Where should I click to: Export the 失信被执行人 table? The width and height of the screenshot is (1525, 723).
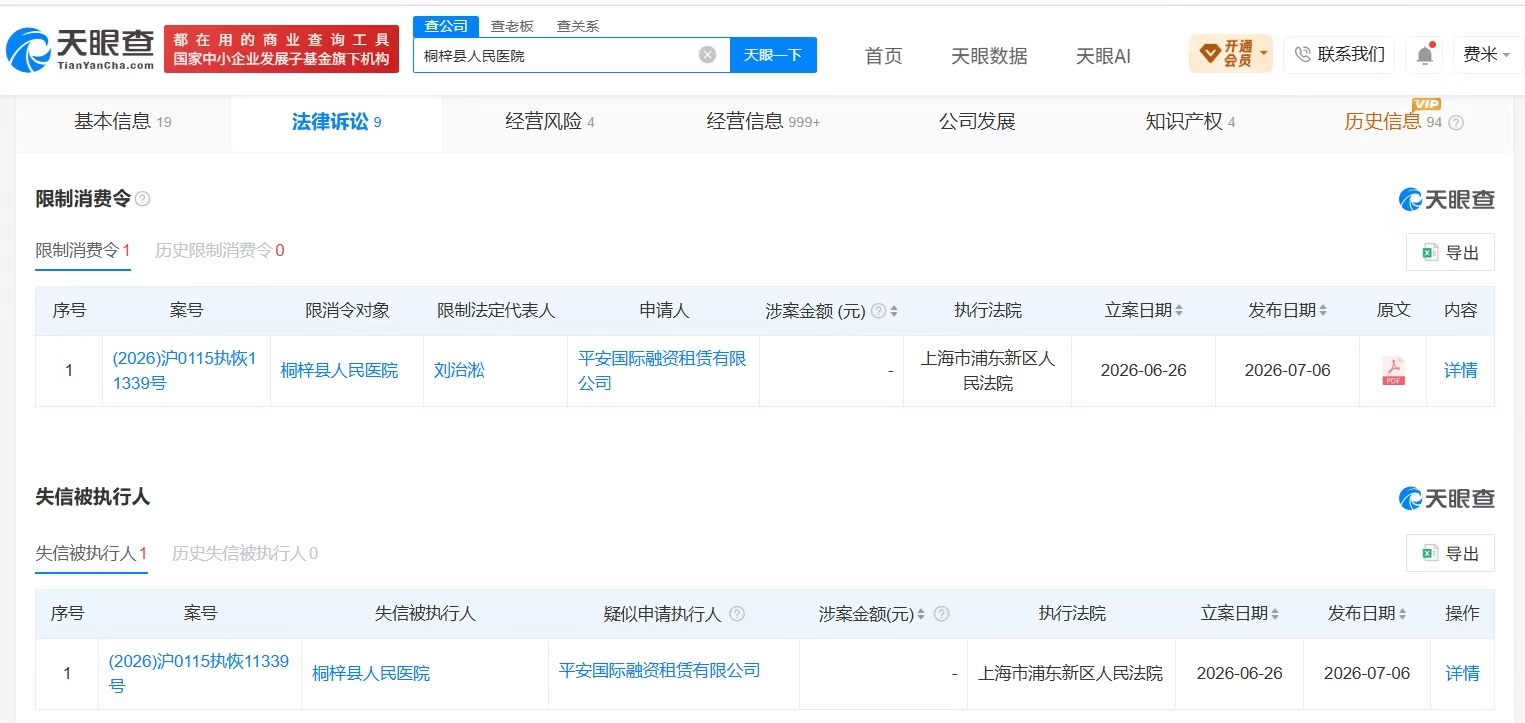coord(1450,553)
